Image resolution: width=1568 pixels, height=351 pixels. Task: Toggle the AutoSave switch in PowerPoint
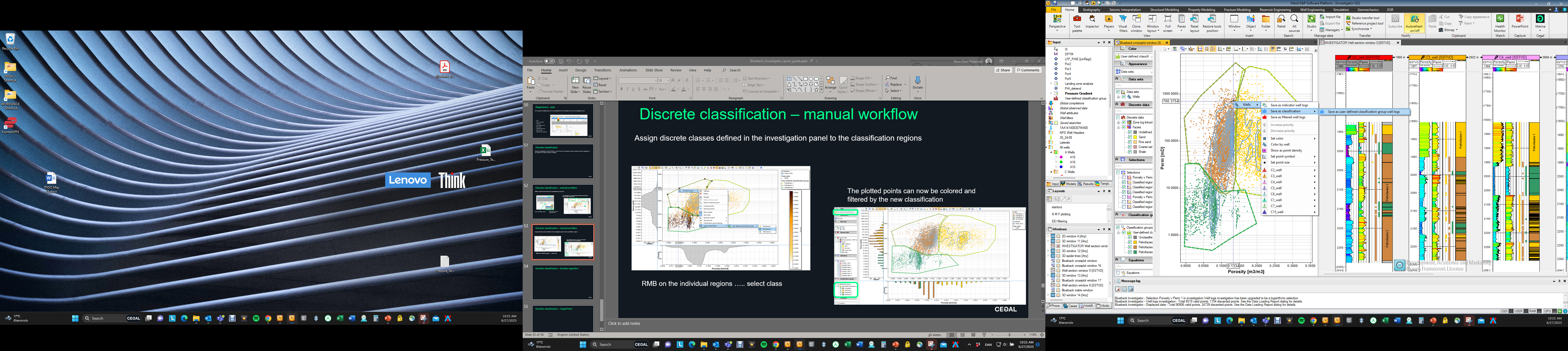tap(550, 61)
